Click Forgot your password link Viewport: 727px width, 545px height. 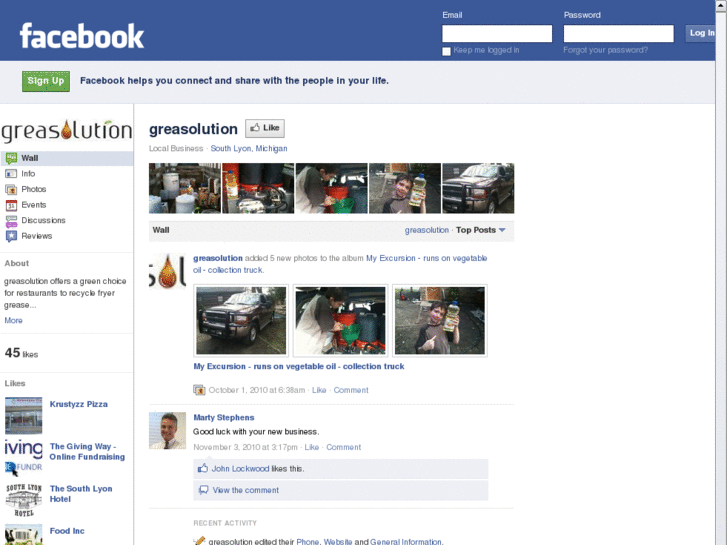(606, 50)
